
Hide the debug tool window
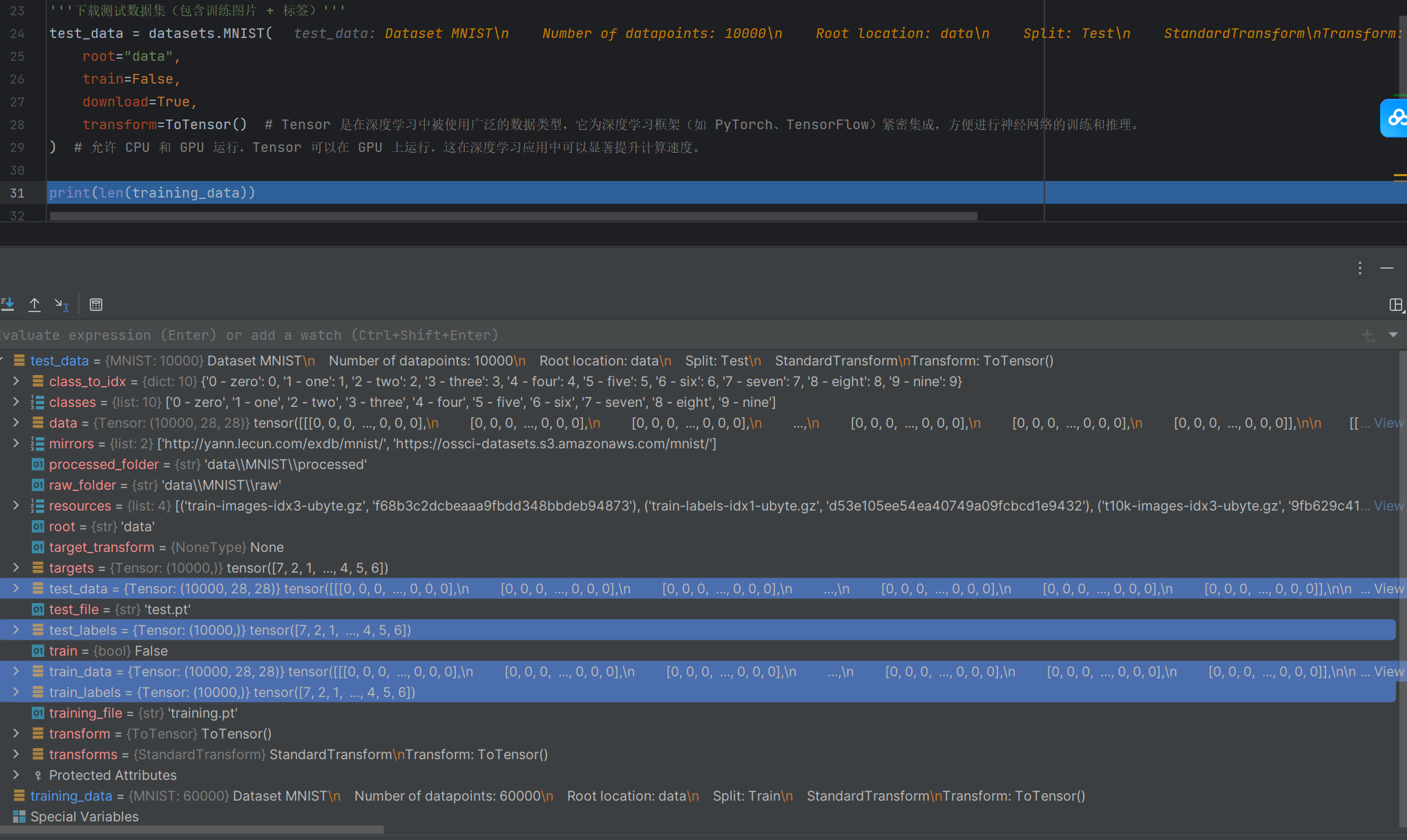pos(1386,268)
